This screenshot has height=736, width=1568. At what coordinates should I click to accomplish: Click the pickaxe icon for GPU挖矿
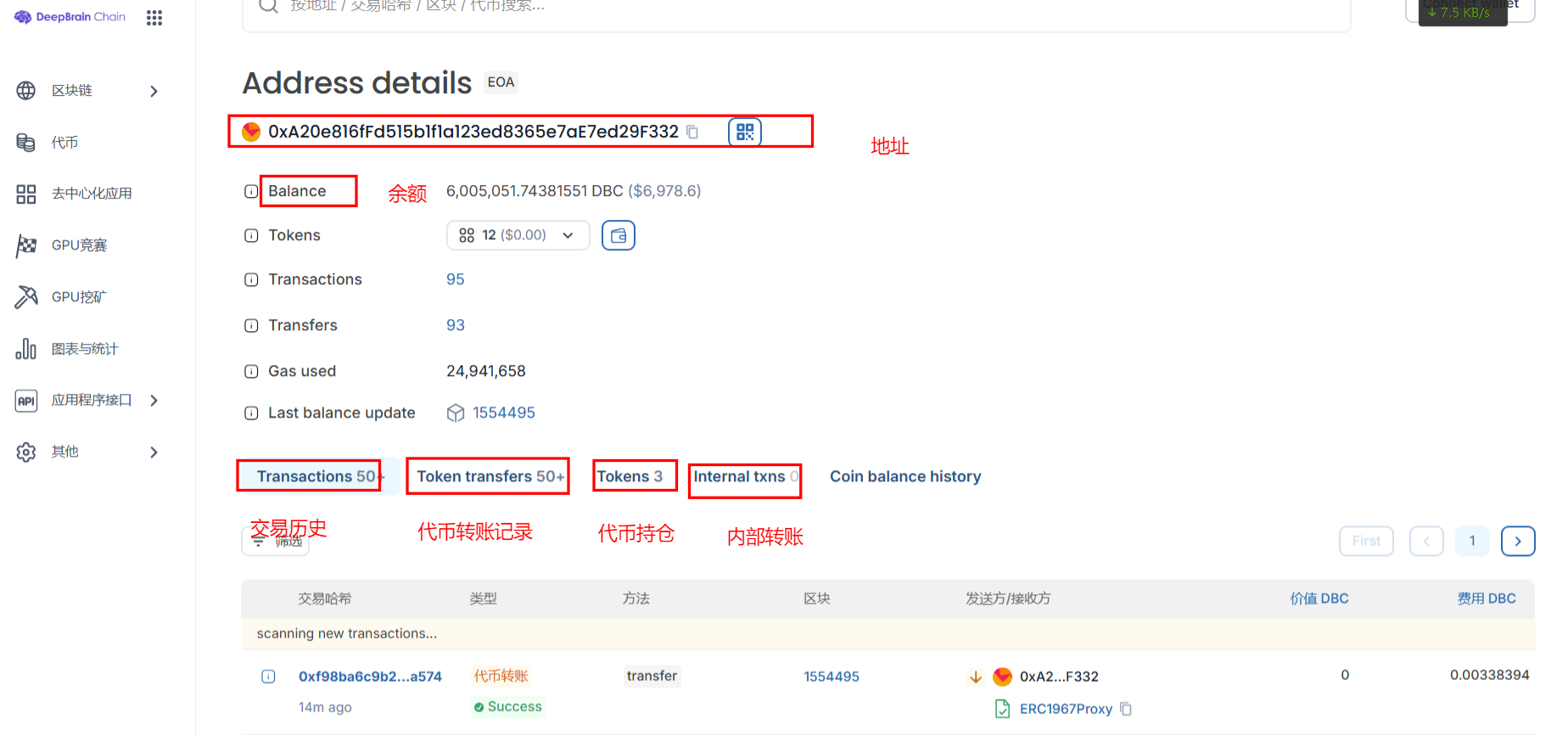26,297
